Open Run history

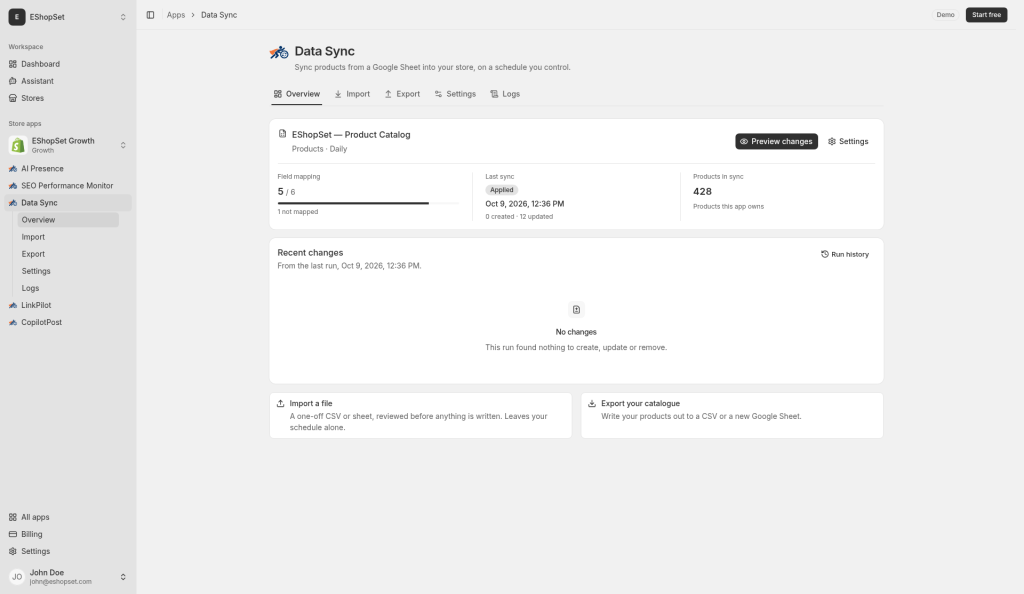pos(845,255)
